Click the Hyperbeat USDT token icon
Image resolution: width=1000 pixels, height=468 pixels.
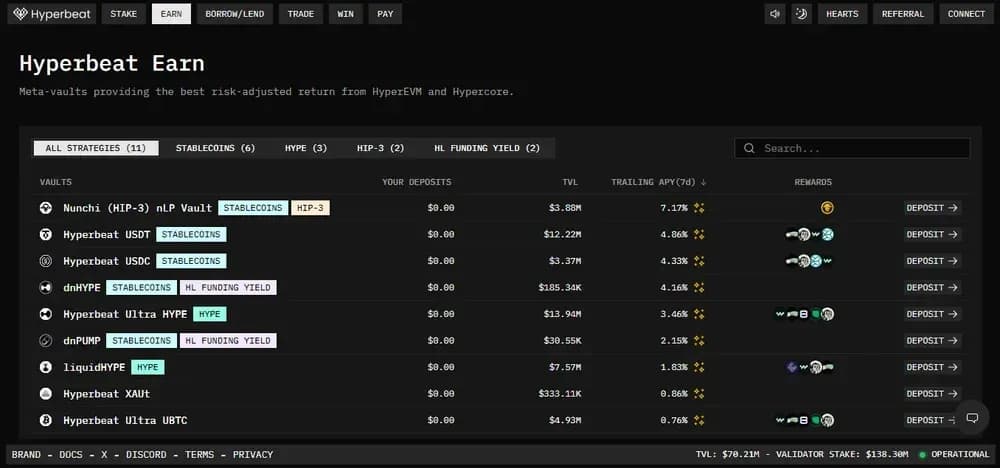coord(45,235)
